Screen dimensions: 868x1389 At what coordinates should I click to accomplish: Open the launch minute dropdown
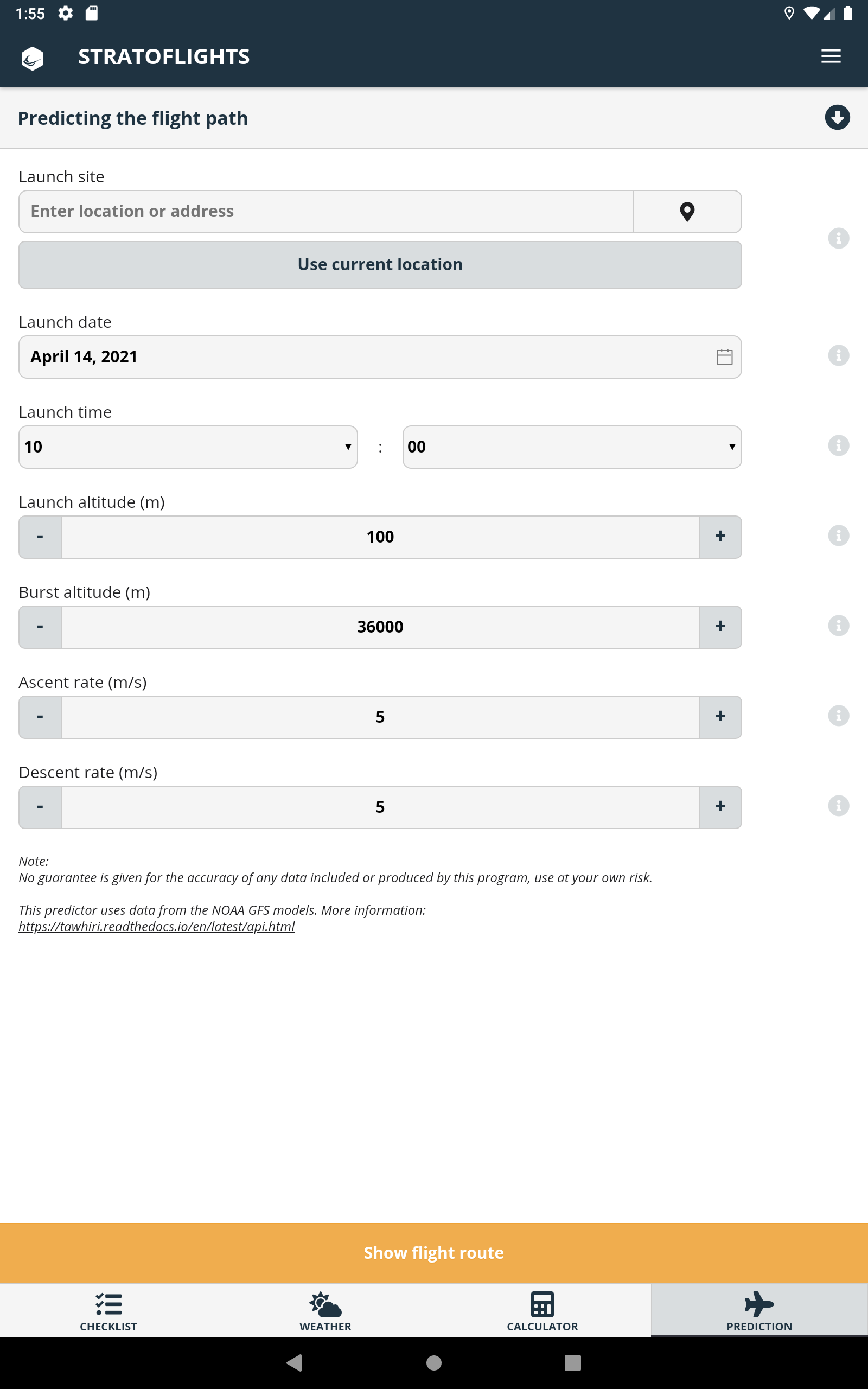tap(571, 447)
